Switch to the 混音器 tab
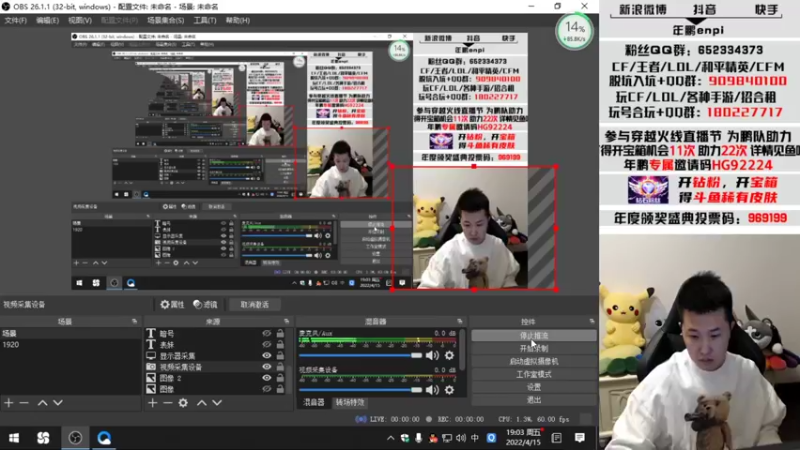800x450 pixels. click(313, 403)
